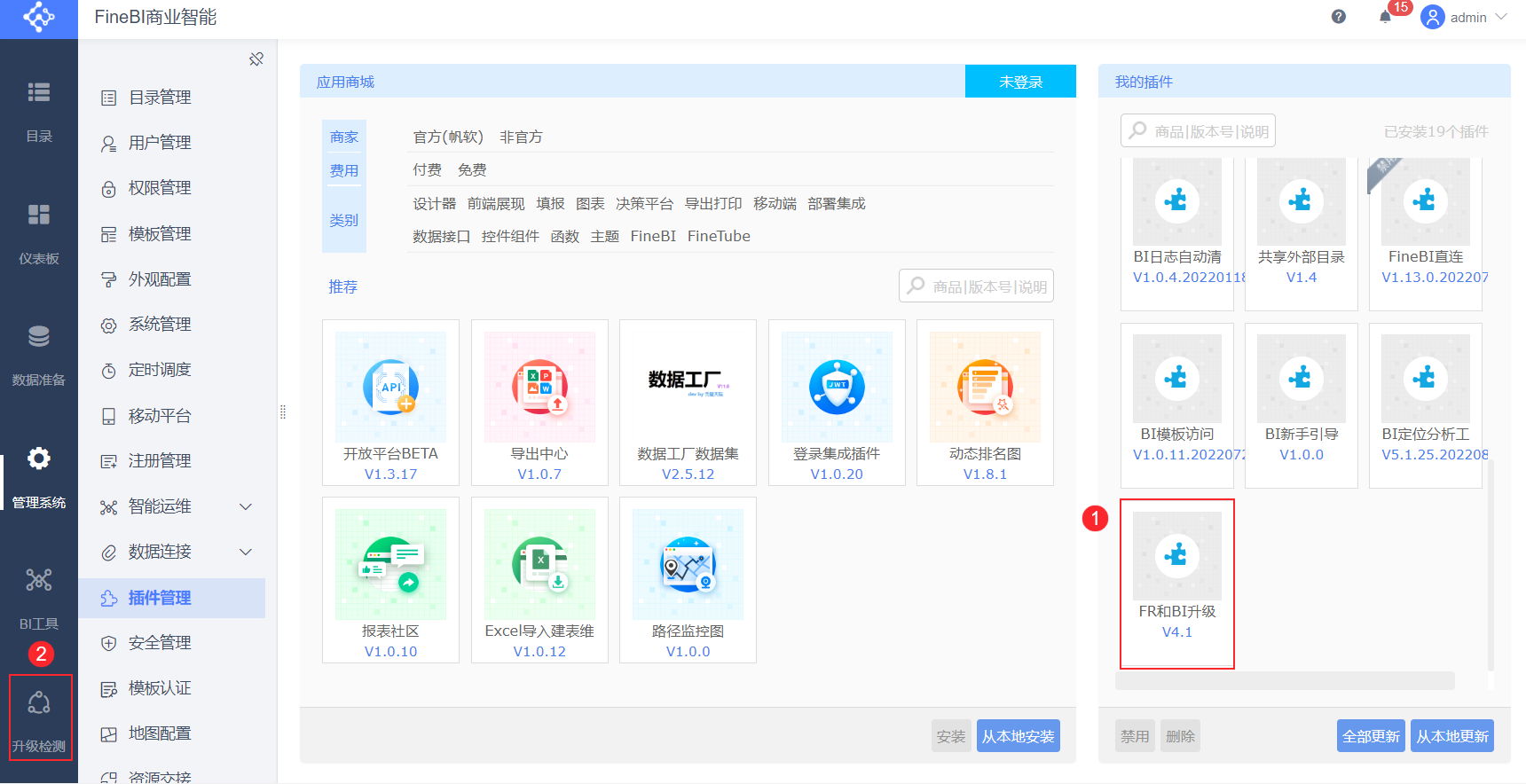
Task: Click the my plugins vertical scrollbar
Action: click(x=1491, y=566)
